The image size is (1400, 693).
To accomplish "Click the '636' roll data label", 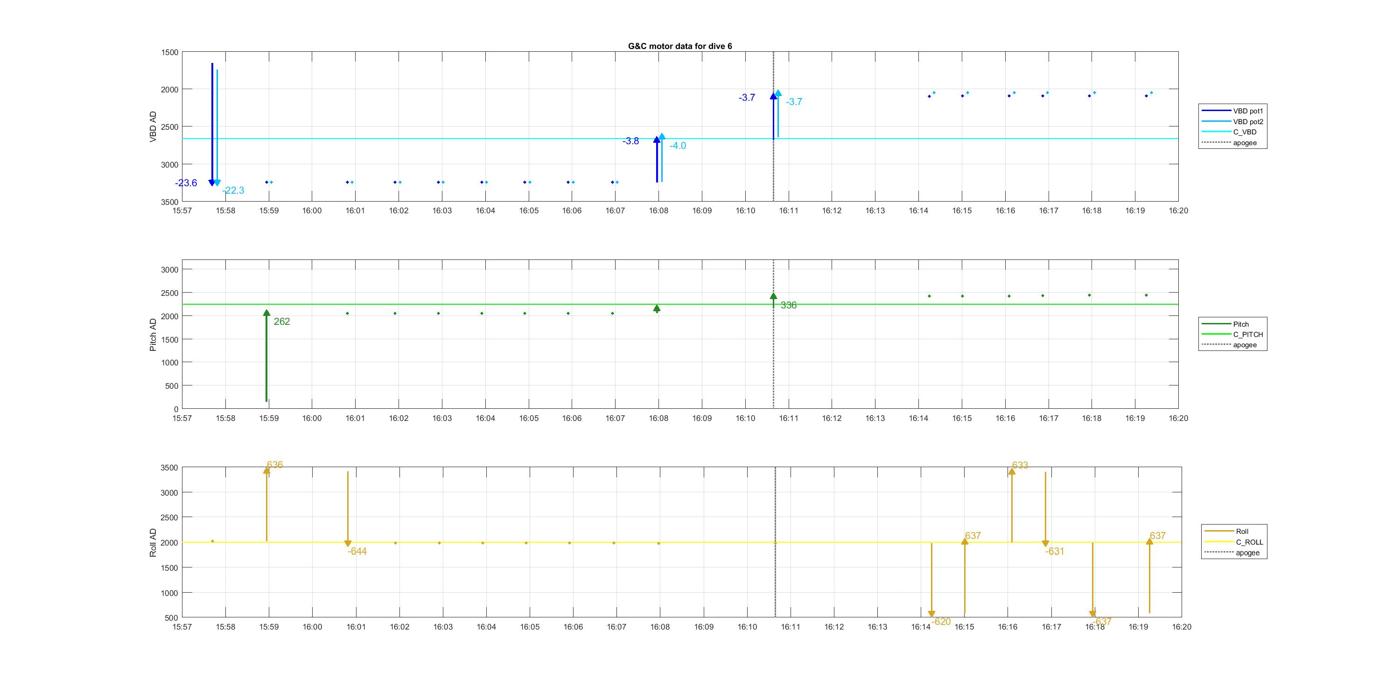I will 275,465.
